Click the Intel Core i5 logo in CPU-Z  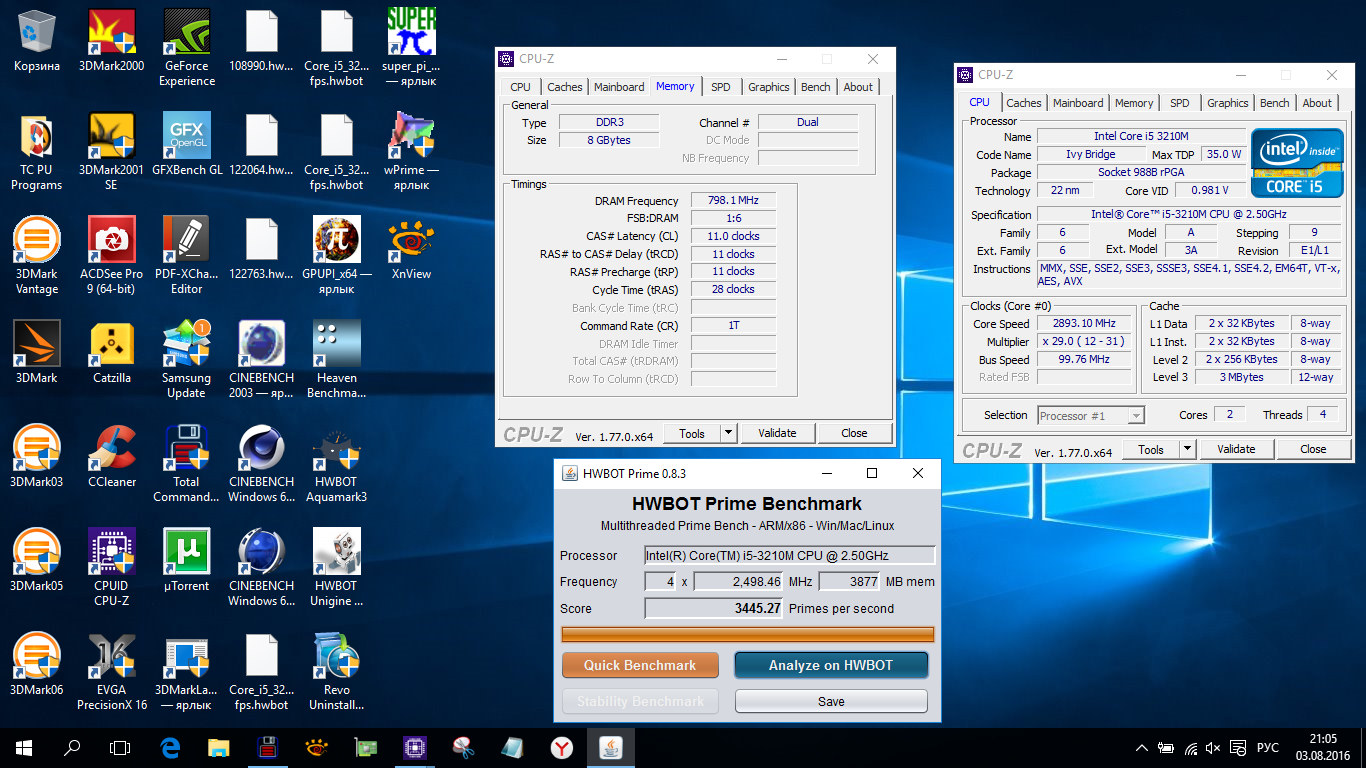[1297, 163]
